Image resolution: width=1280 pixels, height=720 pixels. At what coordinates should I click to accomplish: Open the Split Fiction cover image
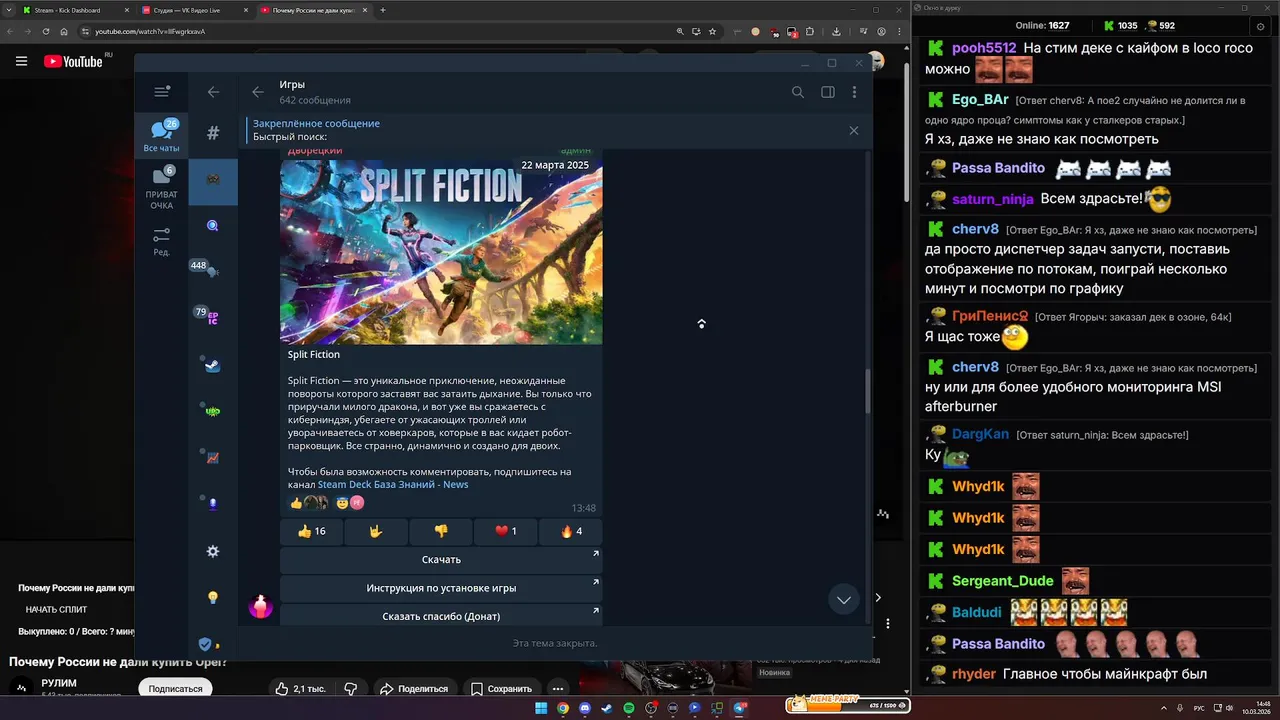[x=441, y=252]
